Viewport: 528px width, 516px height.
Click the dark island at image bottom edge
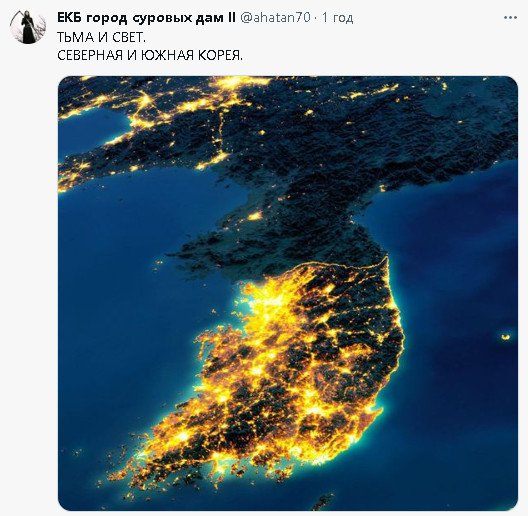(324, 502)
